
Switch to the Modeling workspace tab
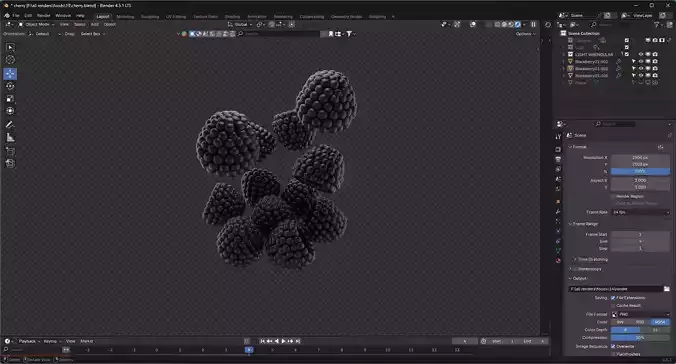pyautogui.click(x=125, y=16)
